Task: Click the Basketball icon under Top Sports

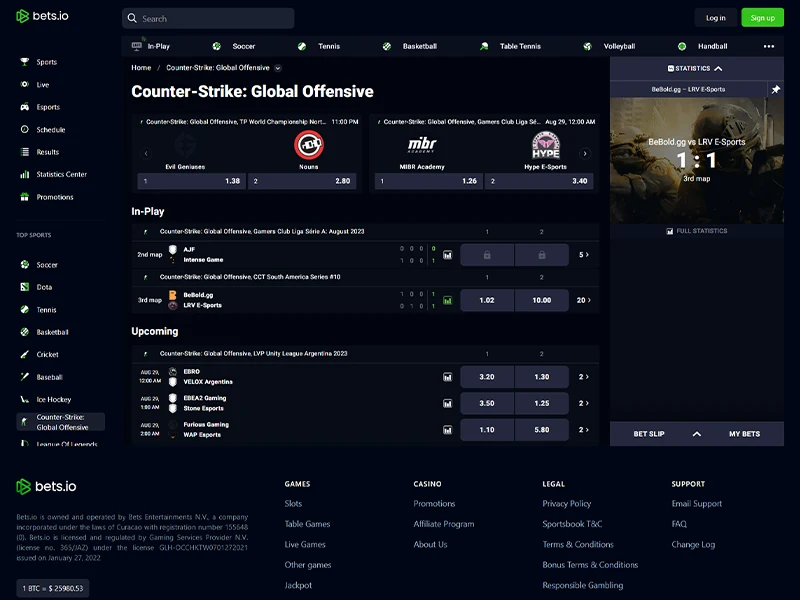Action: [x=24, y=332]
